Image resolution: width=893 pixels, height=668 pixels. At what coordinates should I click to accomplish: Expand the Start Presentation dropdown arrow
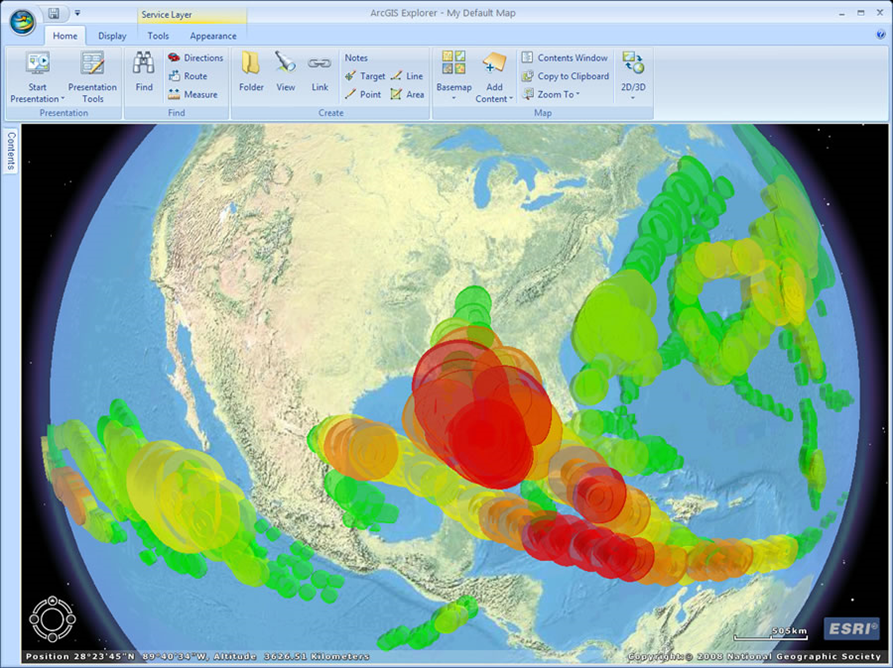coord(63,99)
